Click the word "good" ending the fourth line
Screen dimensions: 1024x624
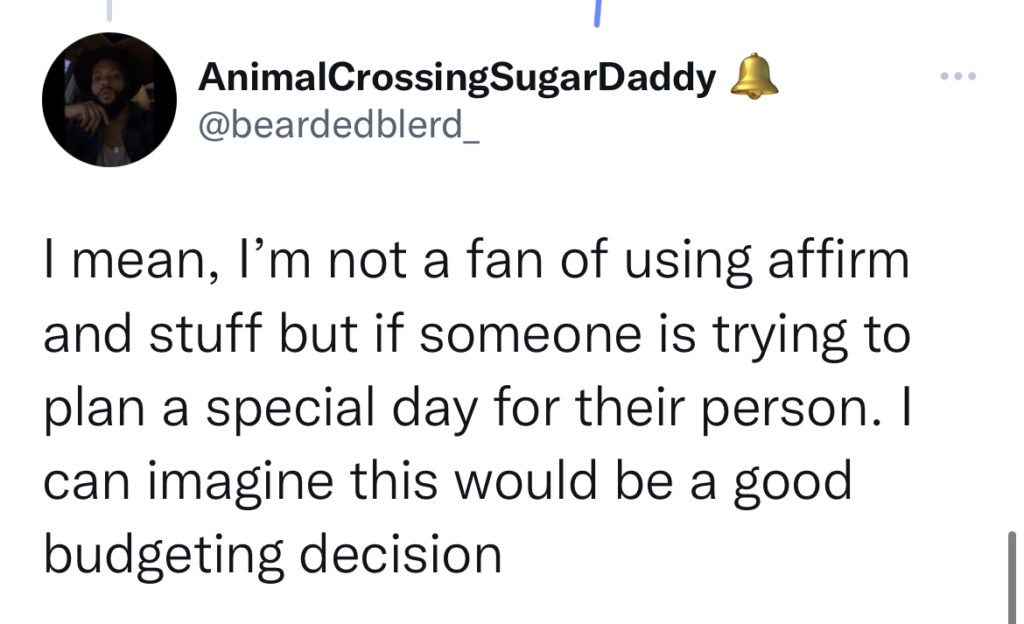[x=796, y=485]
